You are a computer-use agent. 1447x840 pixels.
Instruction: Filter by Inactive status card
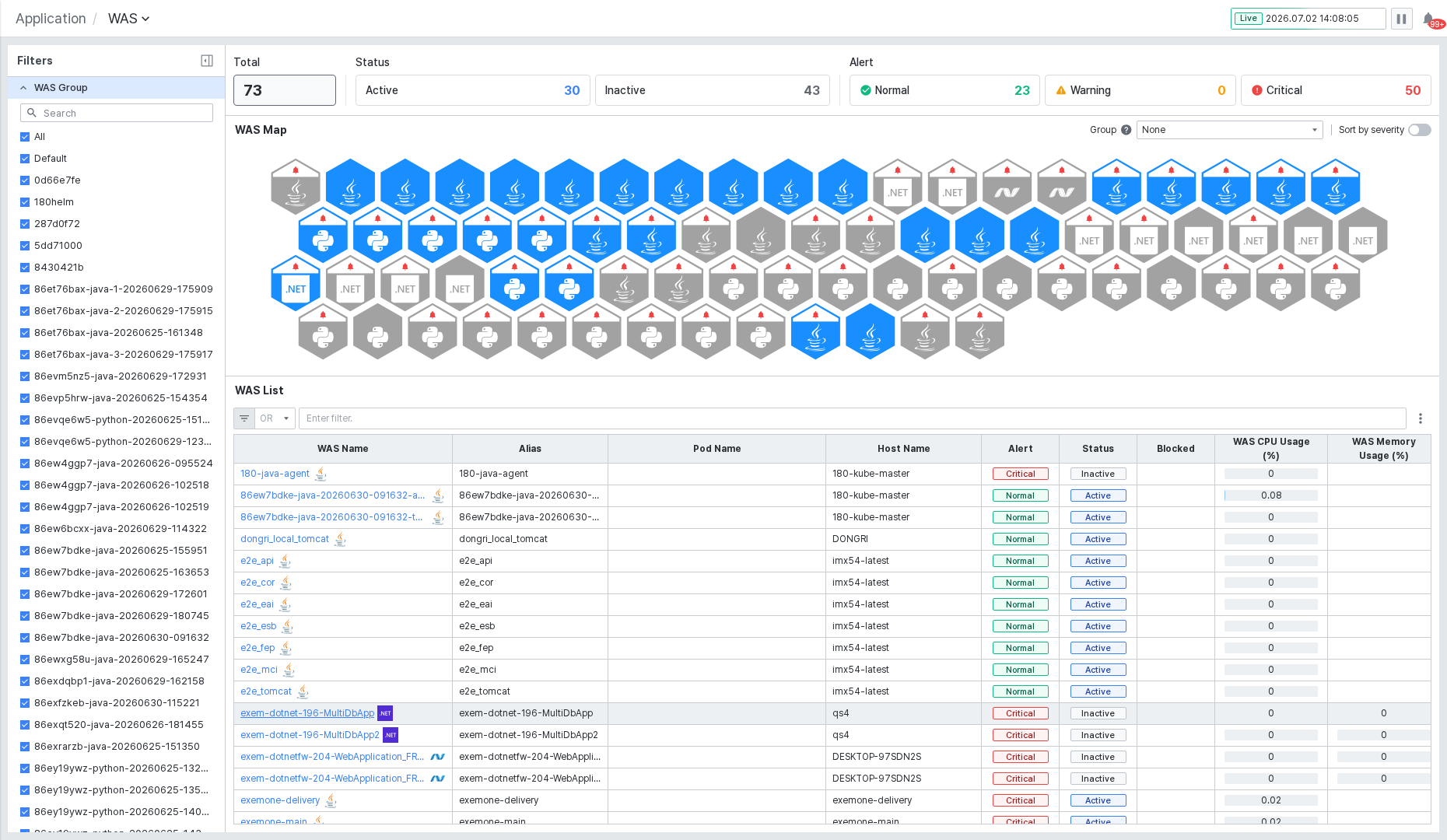tap(713, 90)
